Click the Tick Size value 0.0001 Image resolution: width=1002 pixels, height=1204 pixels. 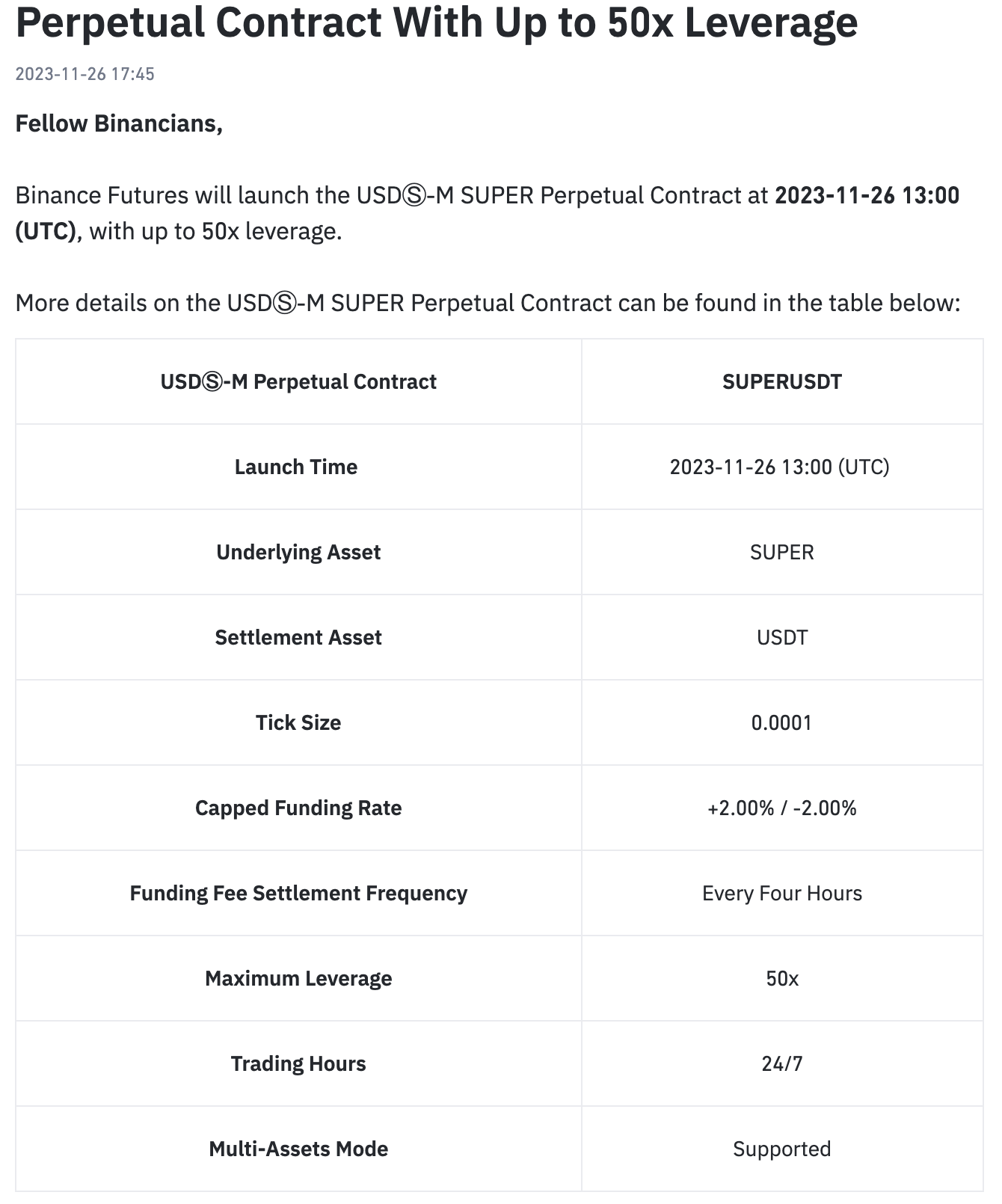pyautogui.click(x=781, y=722)
